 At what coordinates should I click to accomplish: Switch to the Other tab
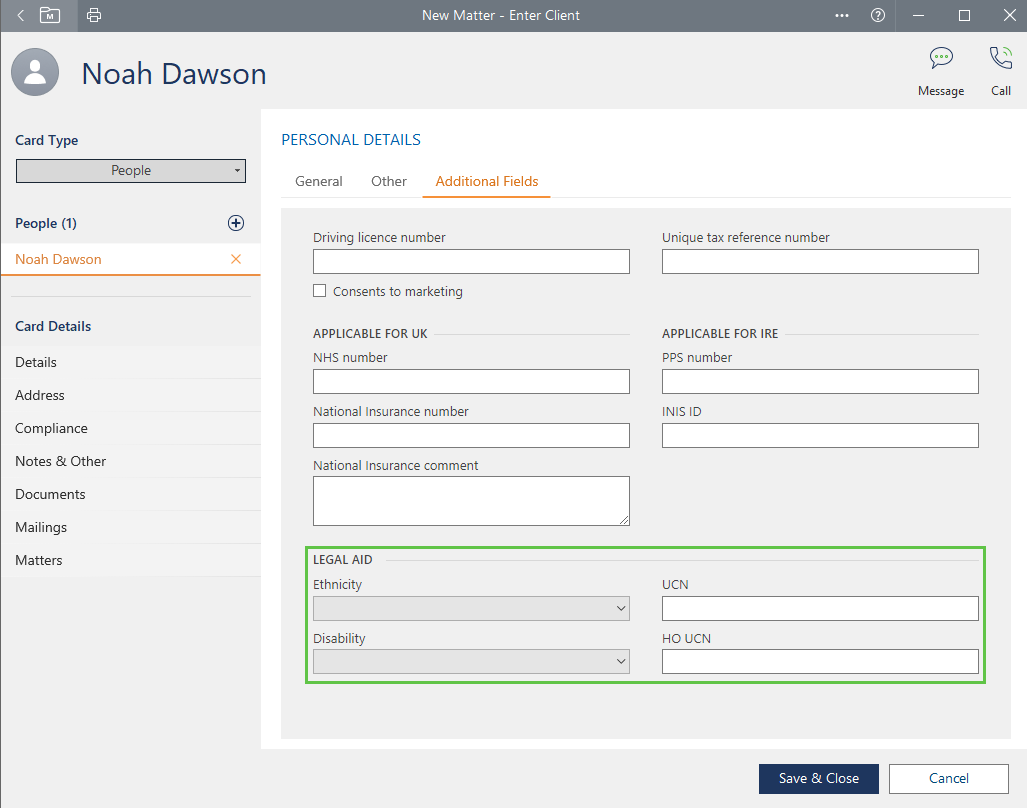[389, 181]
